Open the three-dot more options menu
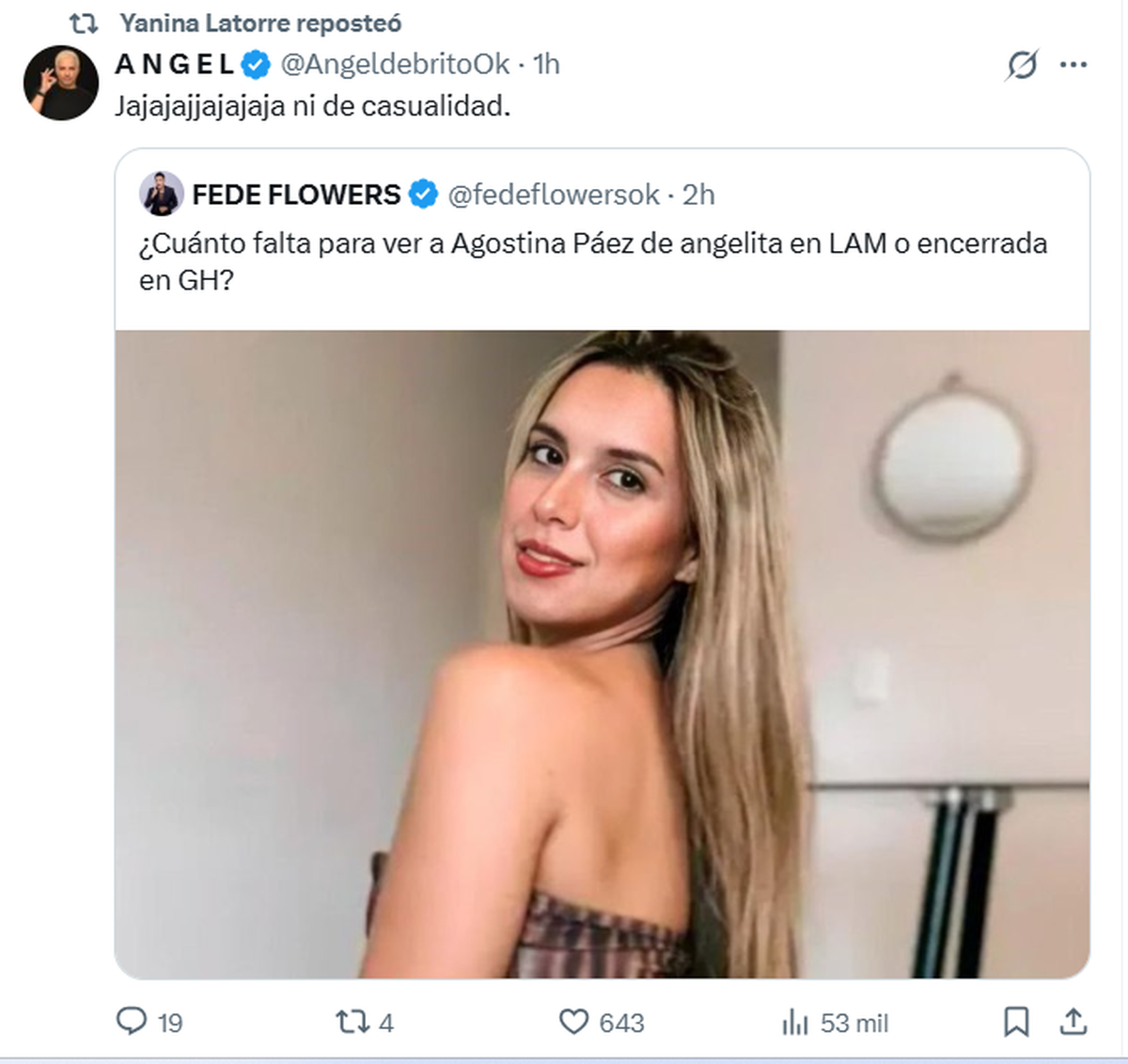 1073,65
